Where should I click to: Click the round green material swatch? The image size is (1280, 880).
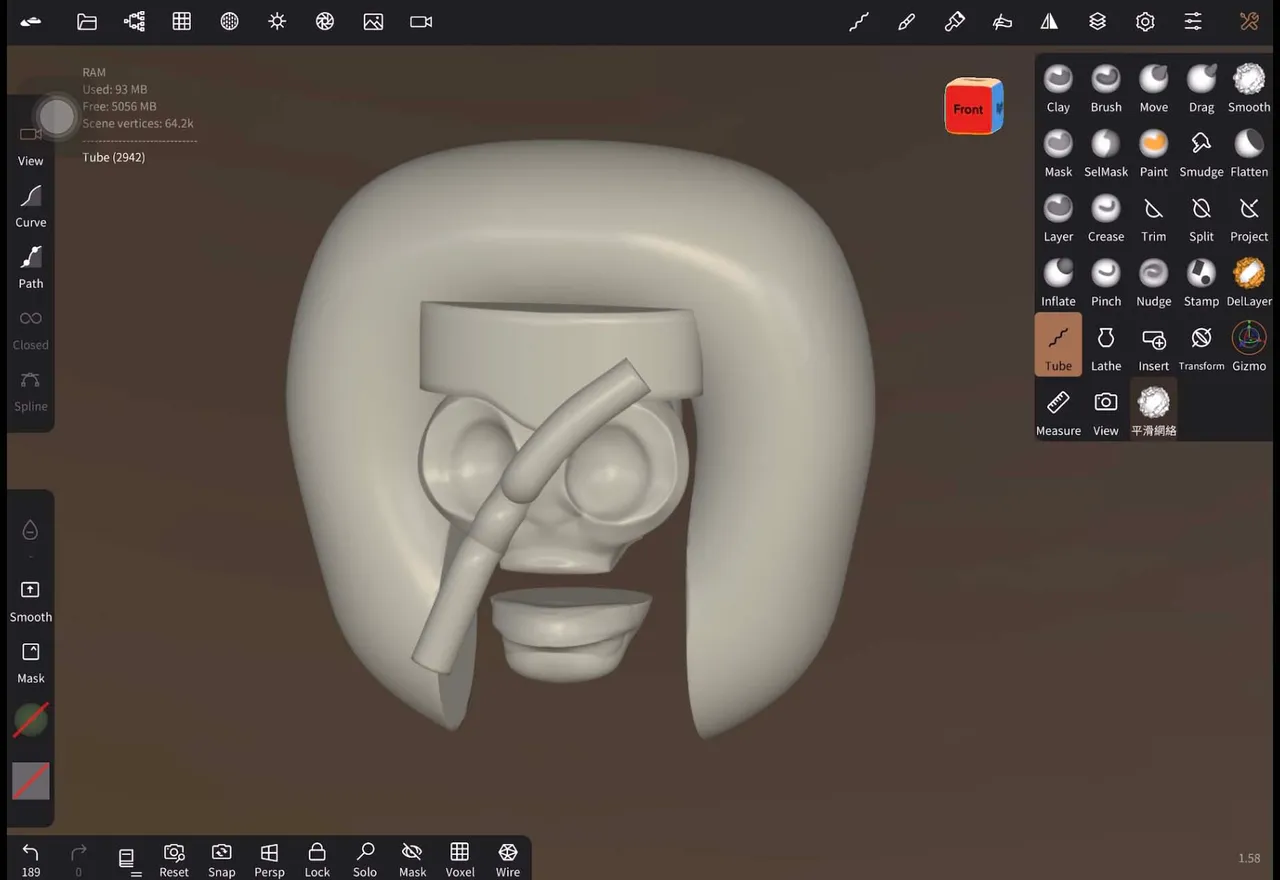tap(31, 720)
